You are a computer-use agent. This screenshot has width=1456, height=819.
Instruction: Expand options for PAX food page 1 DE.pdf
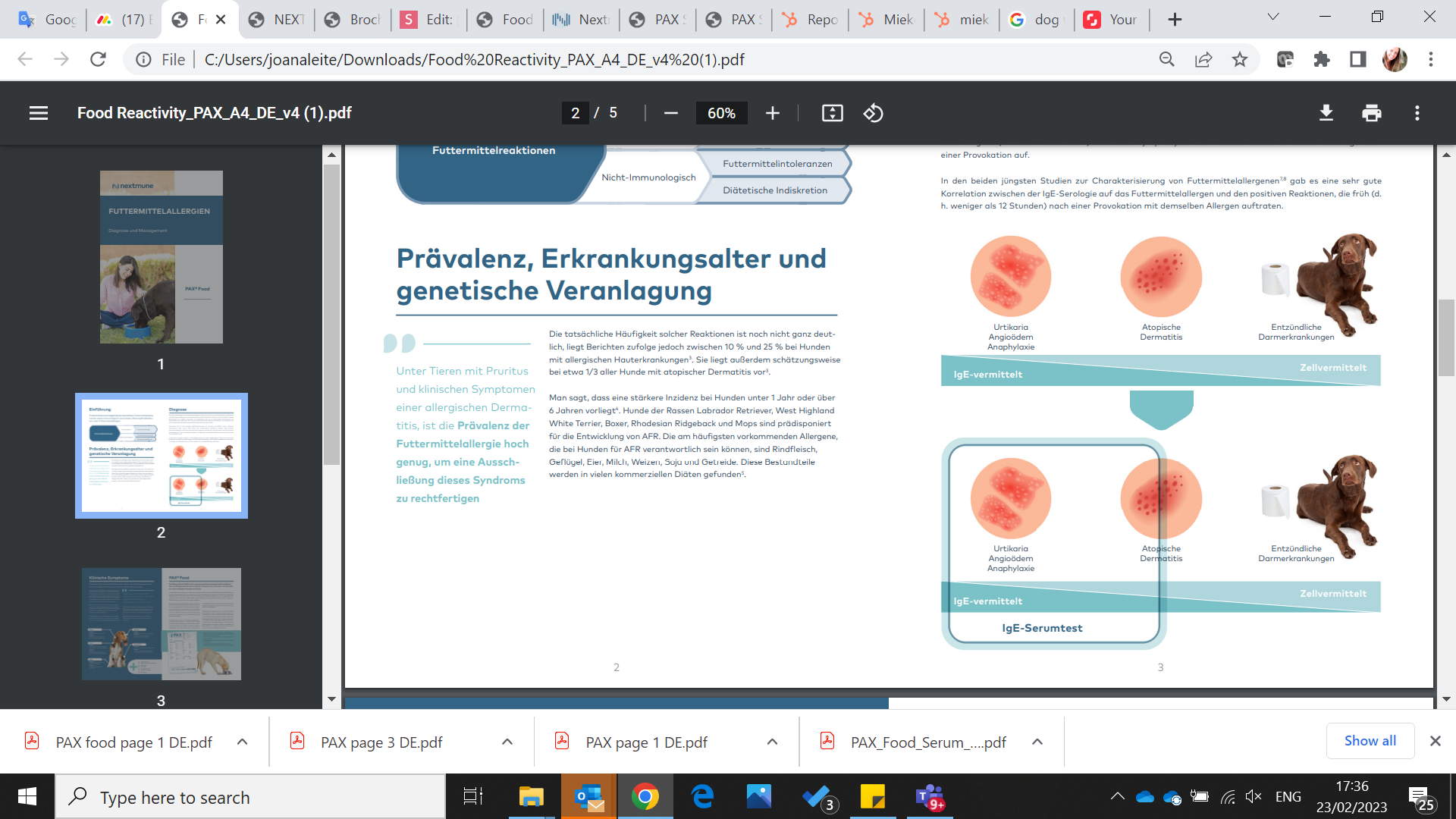242,742
